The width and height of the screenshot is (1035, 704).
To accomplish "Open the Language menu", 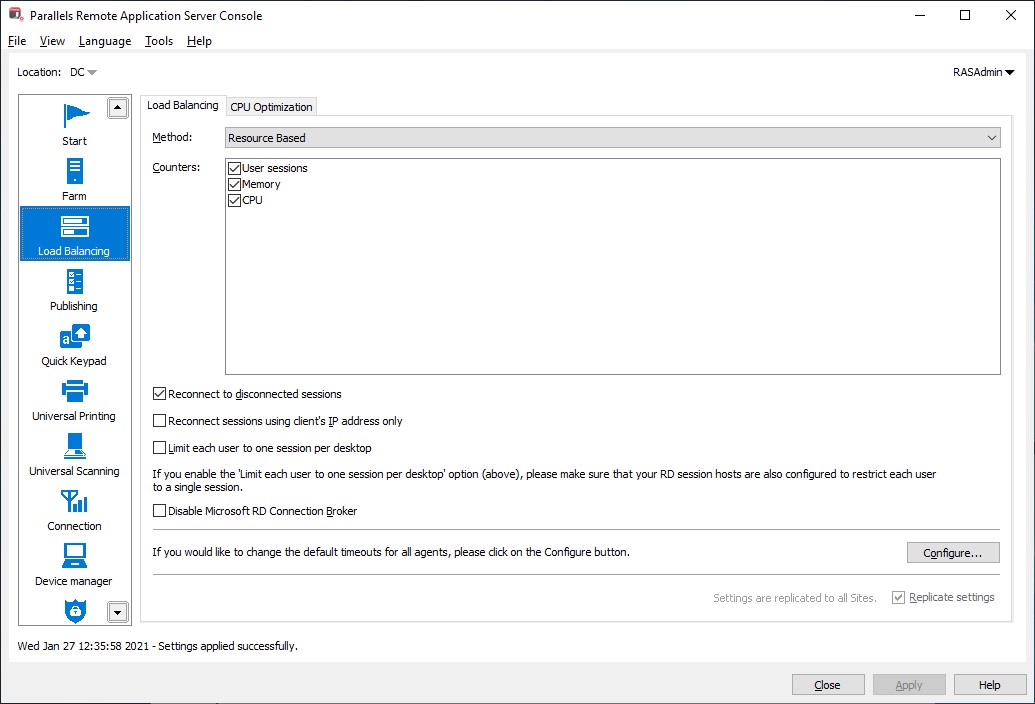I will click(105, 41).
